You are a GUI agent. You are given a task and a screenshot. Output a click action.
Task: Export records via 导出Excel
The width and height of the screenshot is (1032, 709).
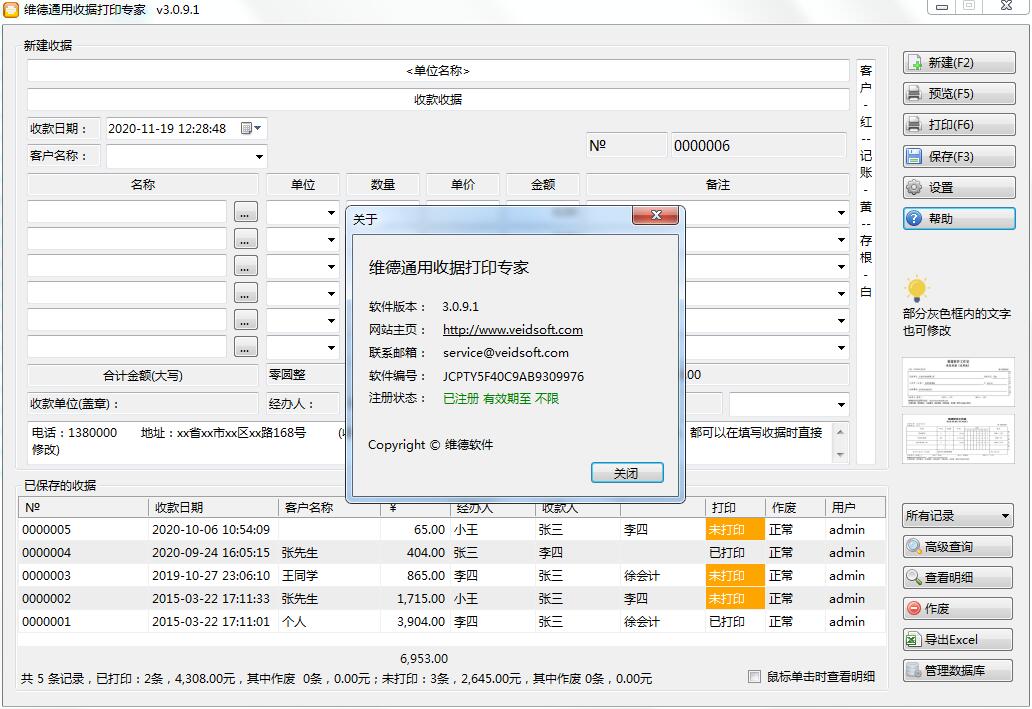pos(958,639)
